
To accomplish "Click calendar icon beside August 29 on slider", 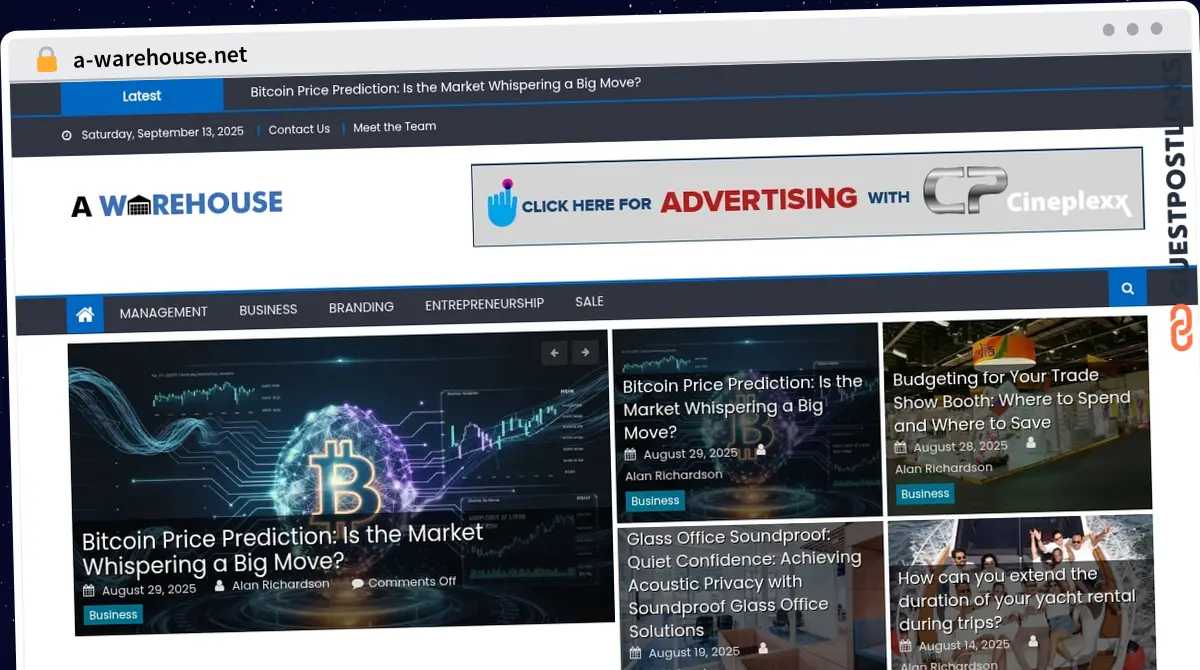I will pyautogui.click(x=89, y=591).
